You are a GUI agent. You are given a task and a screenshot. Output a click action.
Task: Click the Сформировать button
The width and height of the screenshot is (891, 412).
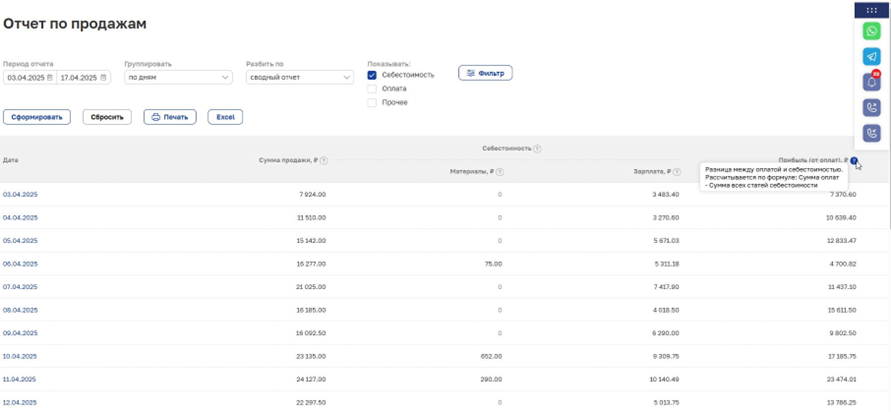point(37,117)
